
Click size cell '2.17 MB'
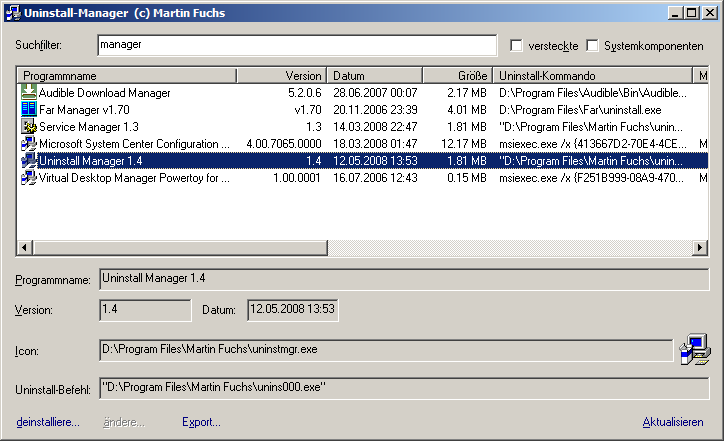(466, 93)
